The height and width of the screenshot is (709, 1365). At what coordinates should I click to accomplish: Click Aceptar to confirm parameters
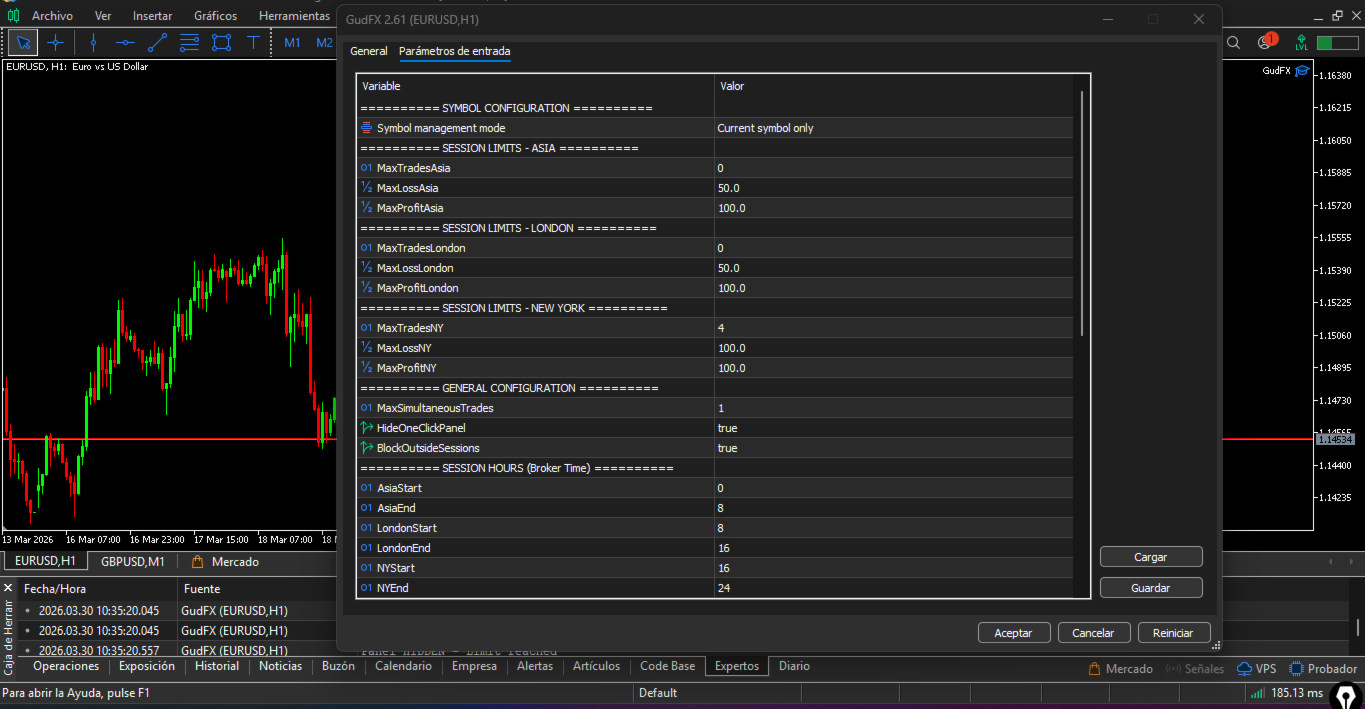pos(1013,633)
